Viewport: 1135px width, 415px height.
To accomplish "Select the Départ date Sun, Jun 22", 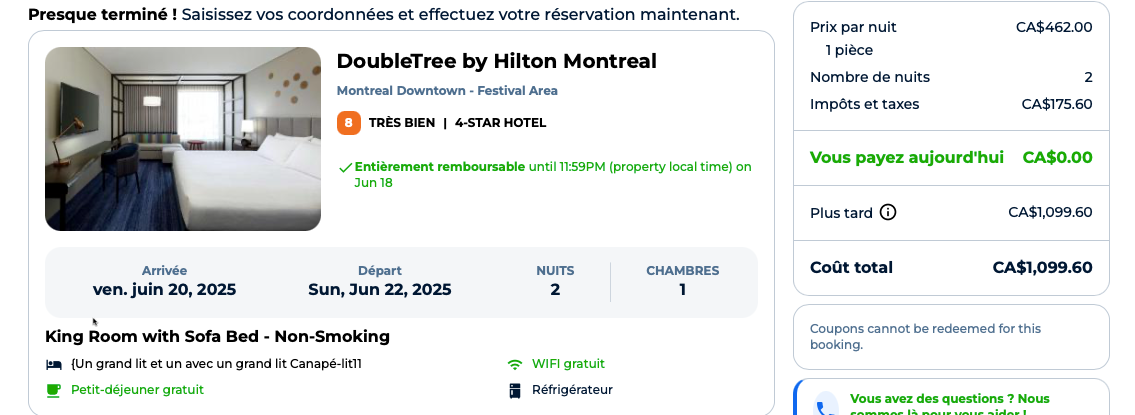I will tap(380, 290).
